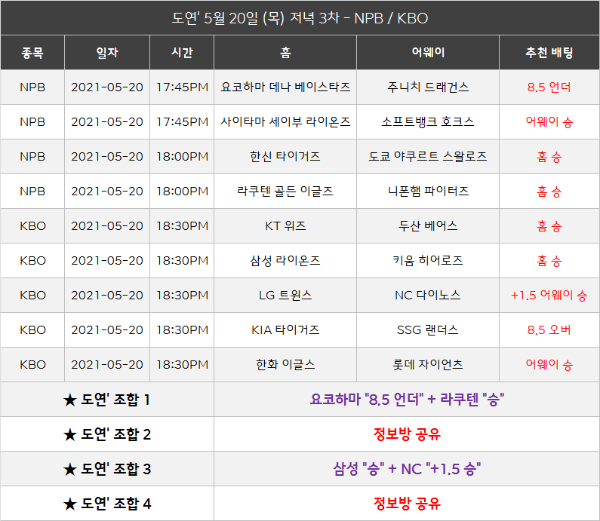Click the 어웨이 column header
The image size is (600, 521).
428,52
